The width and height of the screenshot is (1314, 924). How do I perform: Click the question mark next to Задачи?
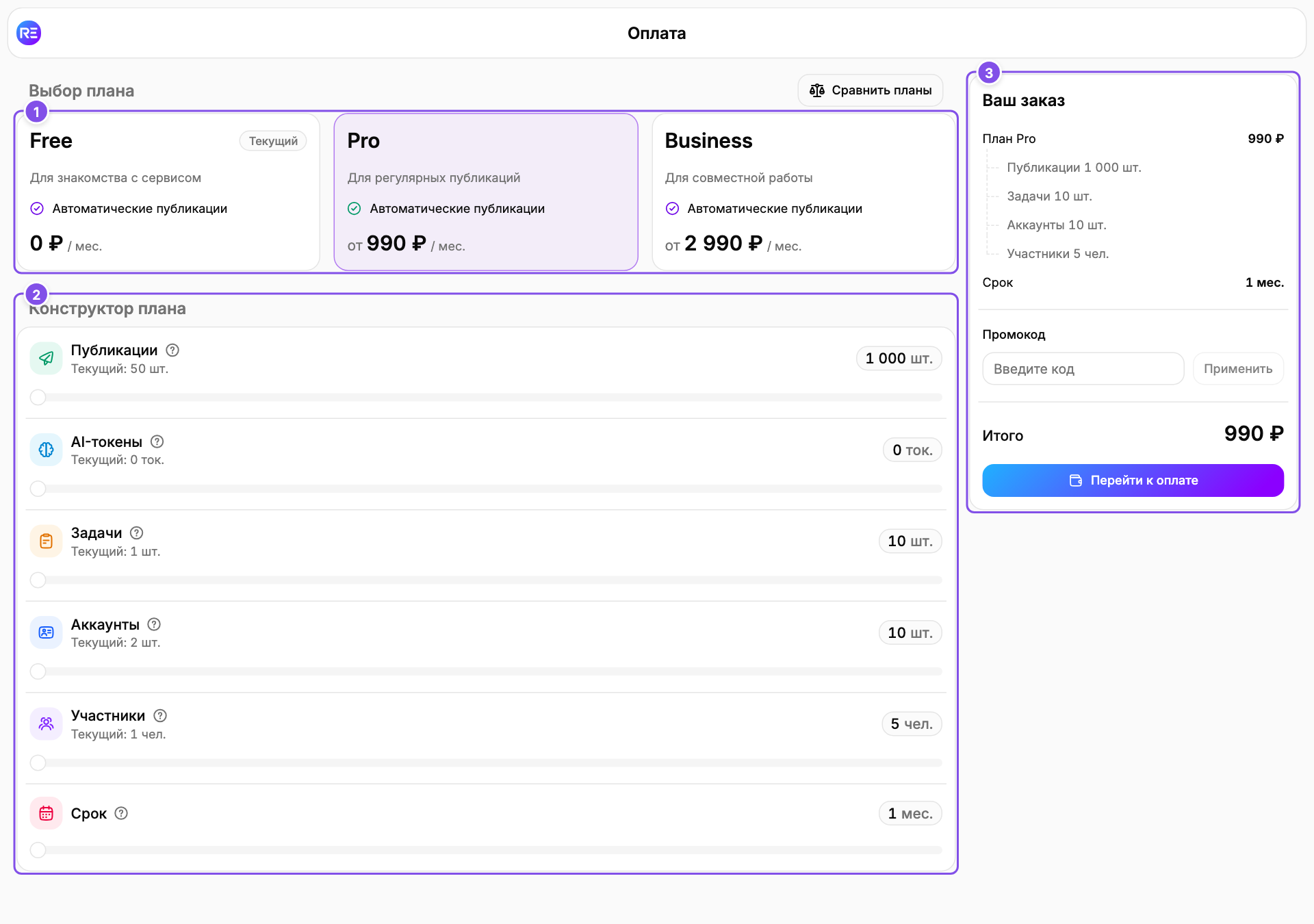[137, 532]
